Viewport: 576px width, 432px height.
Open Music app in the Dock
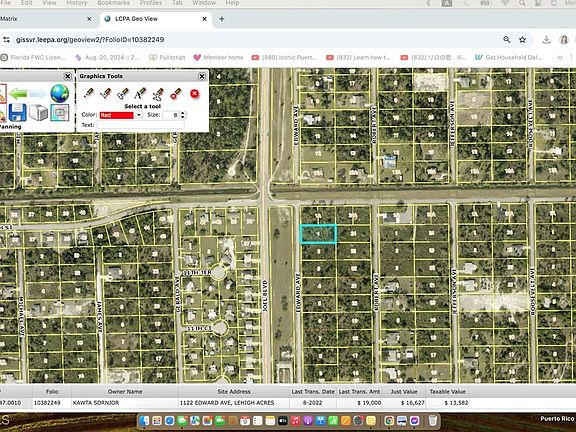pyautogui.click(x=295, y=420)
